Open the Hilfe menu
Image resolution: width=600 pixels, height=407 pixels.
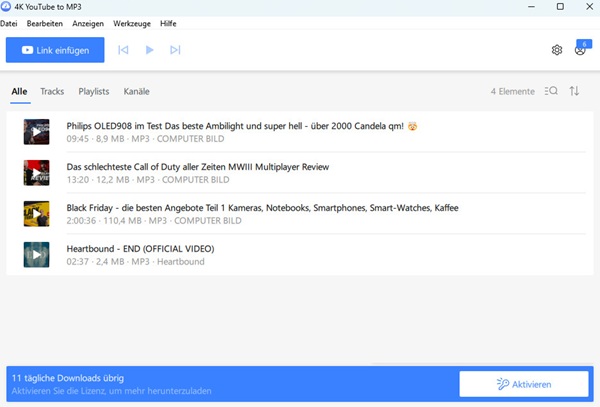point(168,23)
